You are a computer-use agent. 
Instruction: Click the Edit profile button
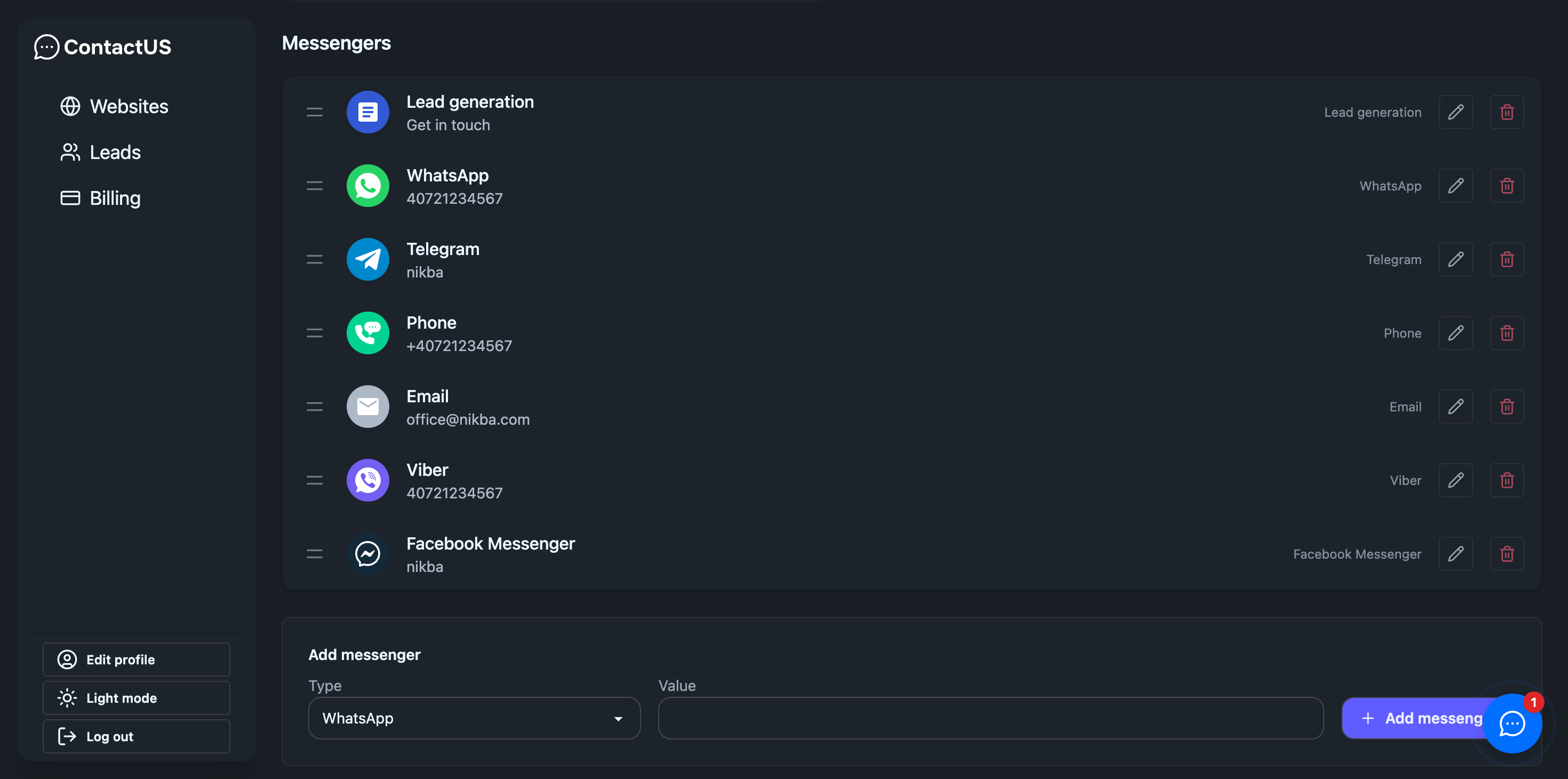pos(136,659)
